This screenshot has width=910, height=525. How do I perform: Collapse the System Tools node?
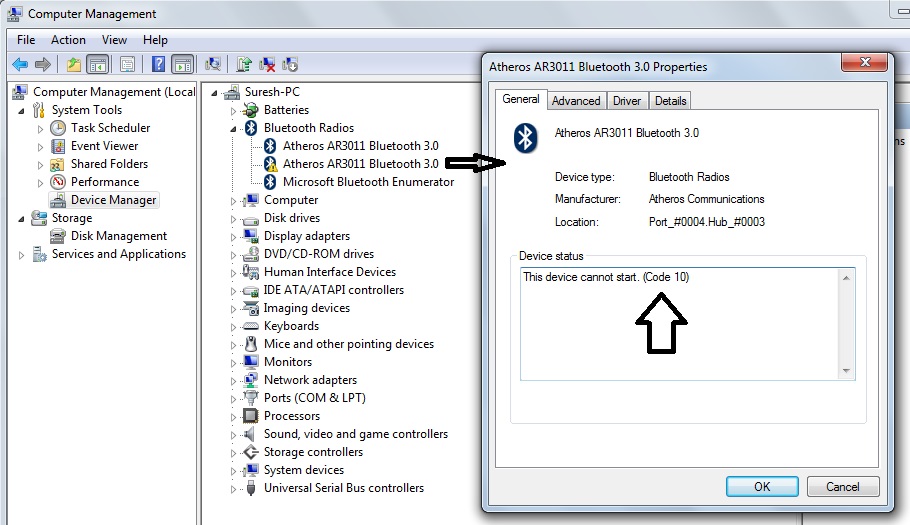21,110
